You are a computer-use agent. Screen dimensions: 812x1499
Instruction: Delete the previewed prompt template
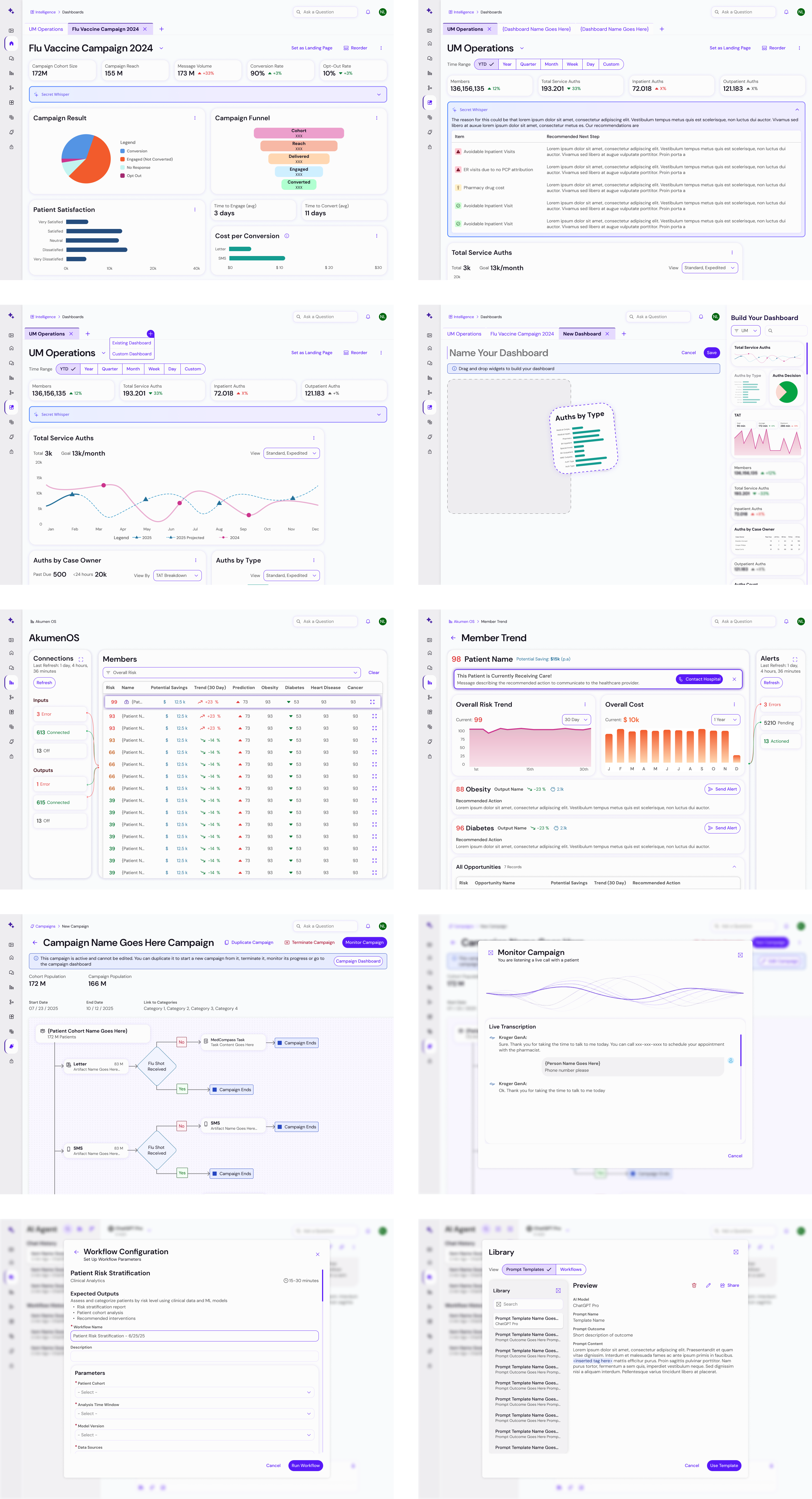pos(694,1285)
